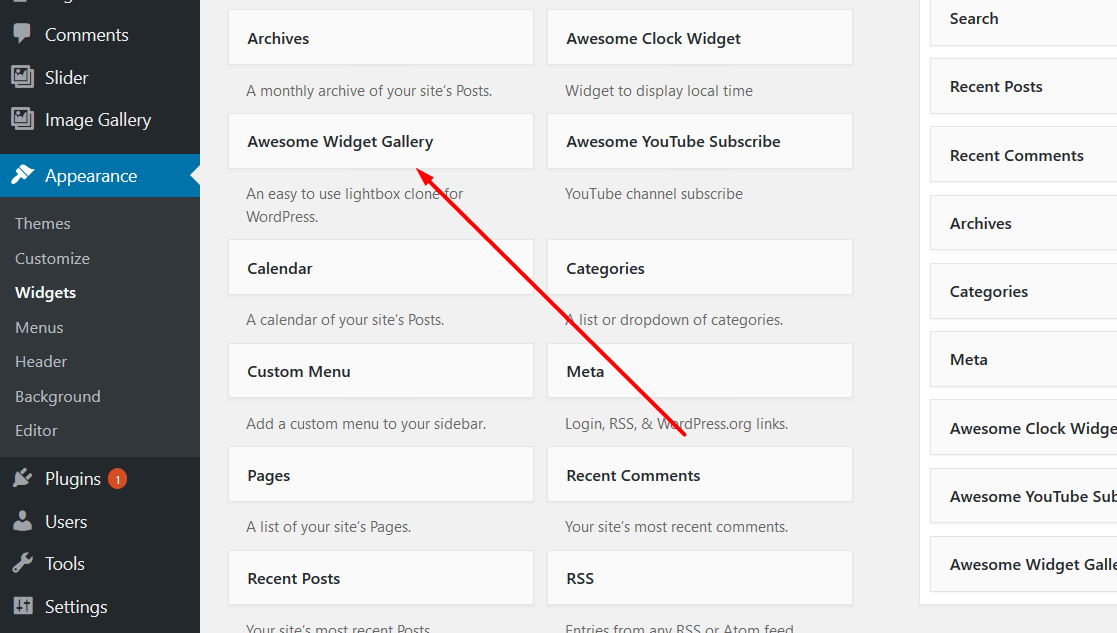The height and width of the screenshot is (633, 1117).
Task: Open the Background submenu link
Action: [x=58, y=397]
